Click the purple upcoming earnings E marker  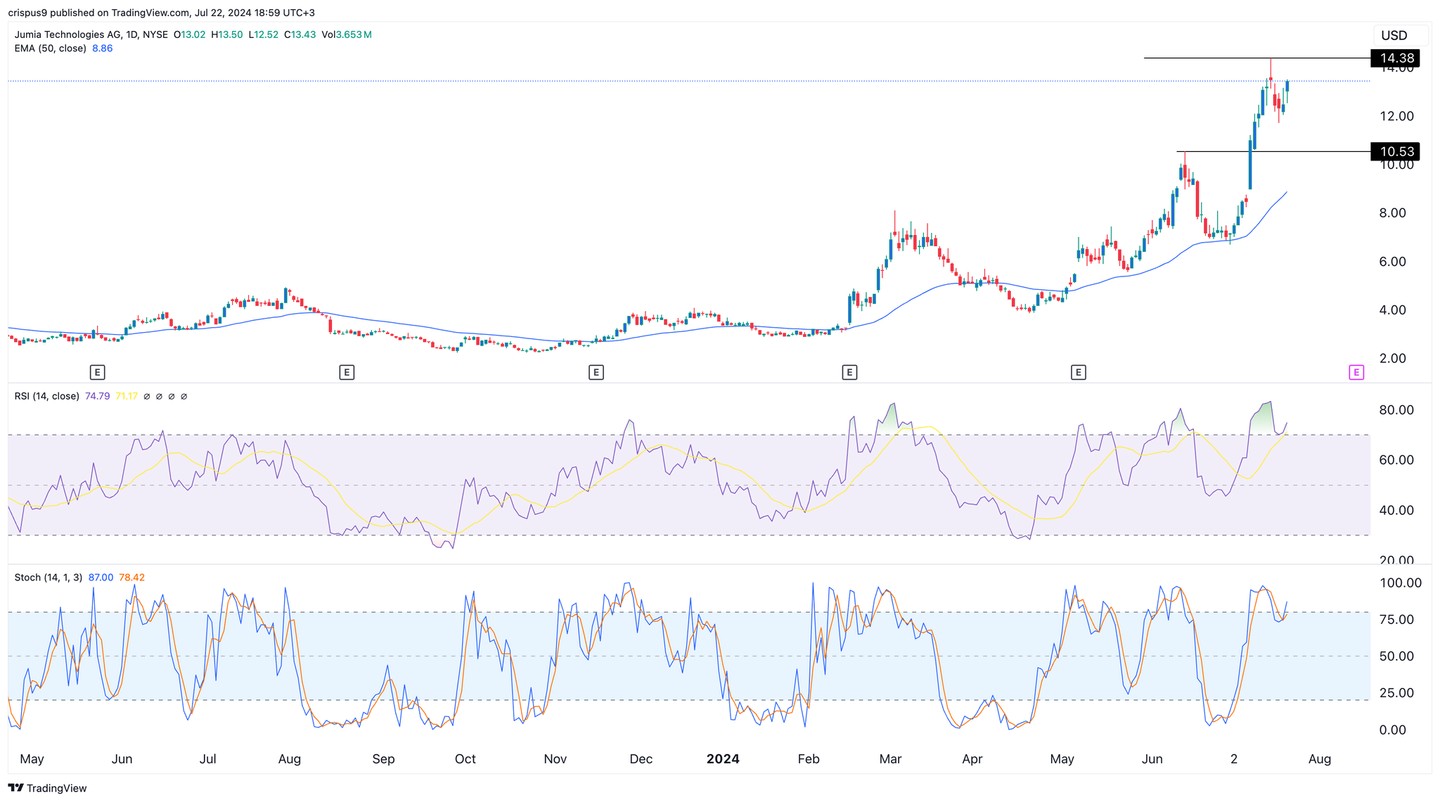click(1356, 372)
